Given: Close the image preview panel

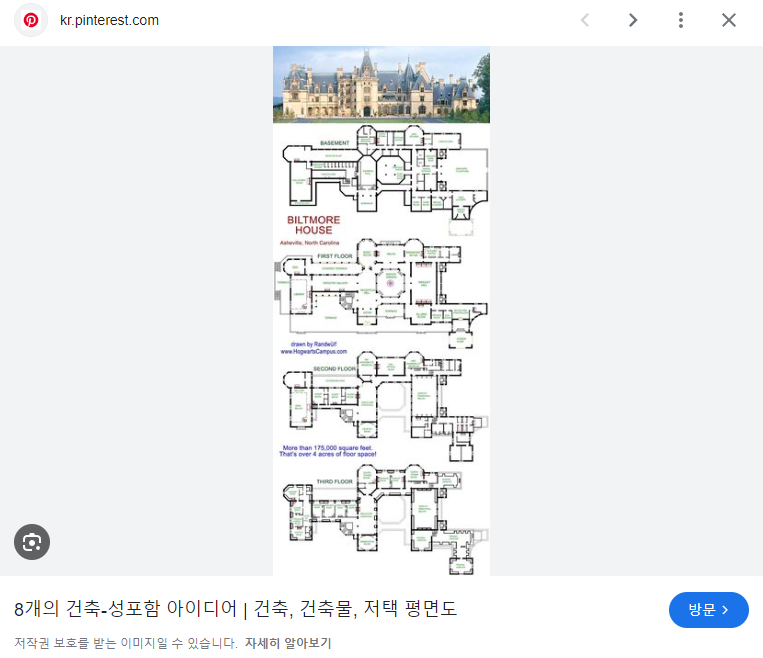Looking at the screenshot, I should pos(728,20).
